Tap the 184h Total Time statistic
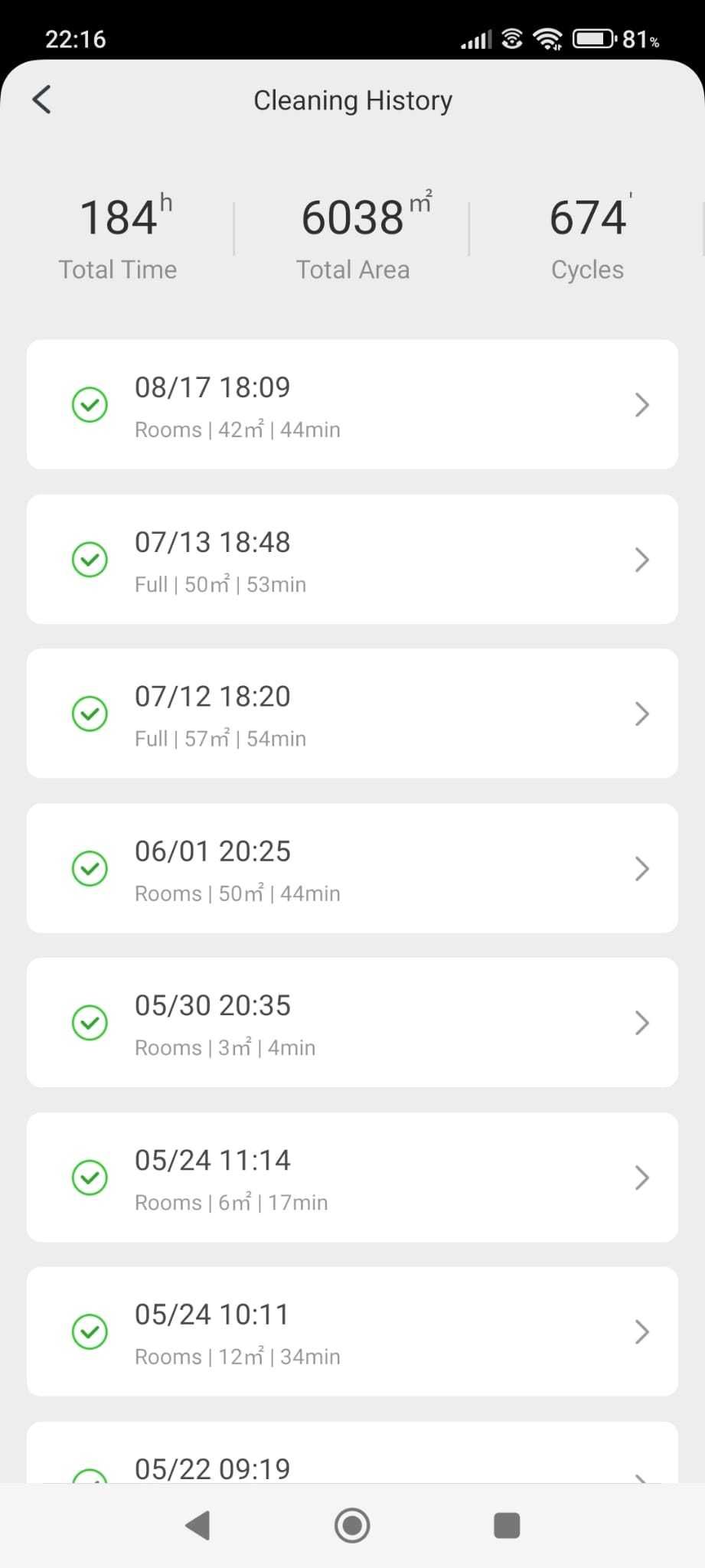 click(x=118, y=237)
